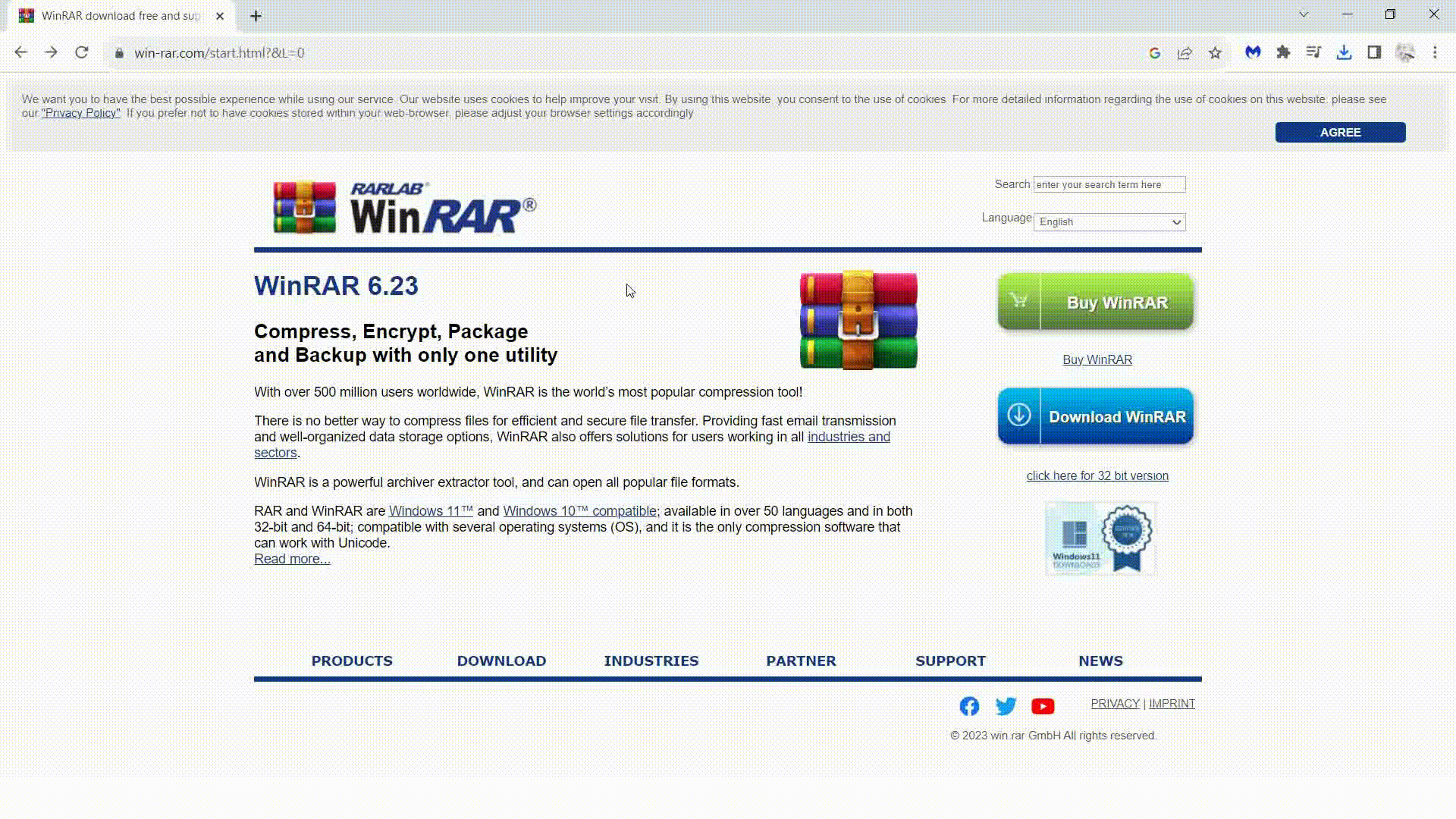Open the IMPRINT footer link
The width and height of the screenshot is (1456, 819).
tap(1172, 704)
